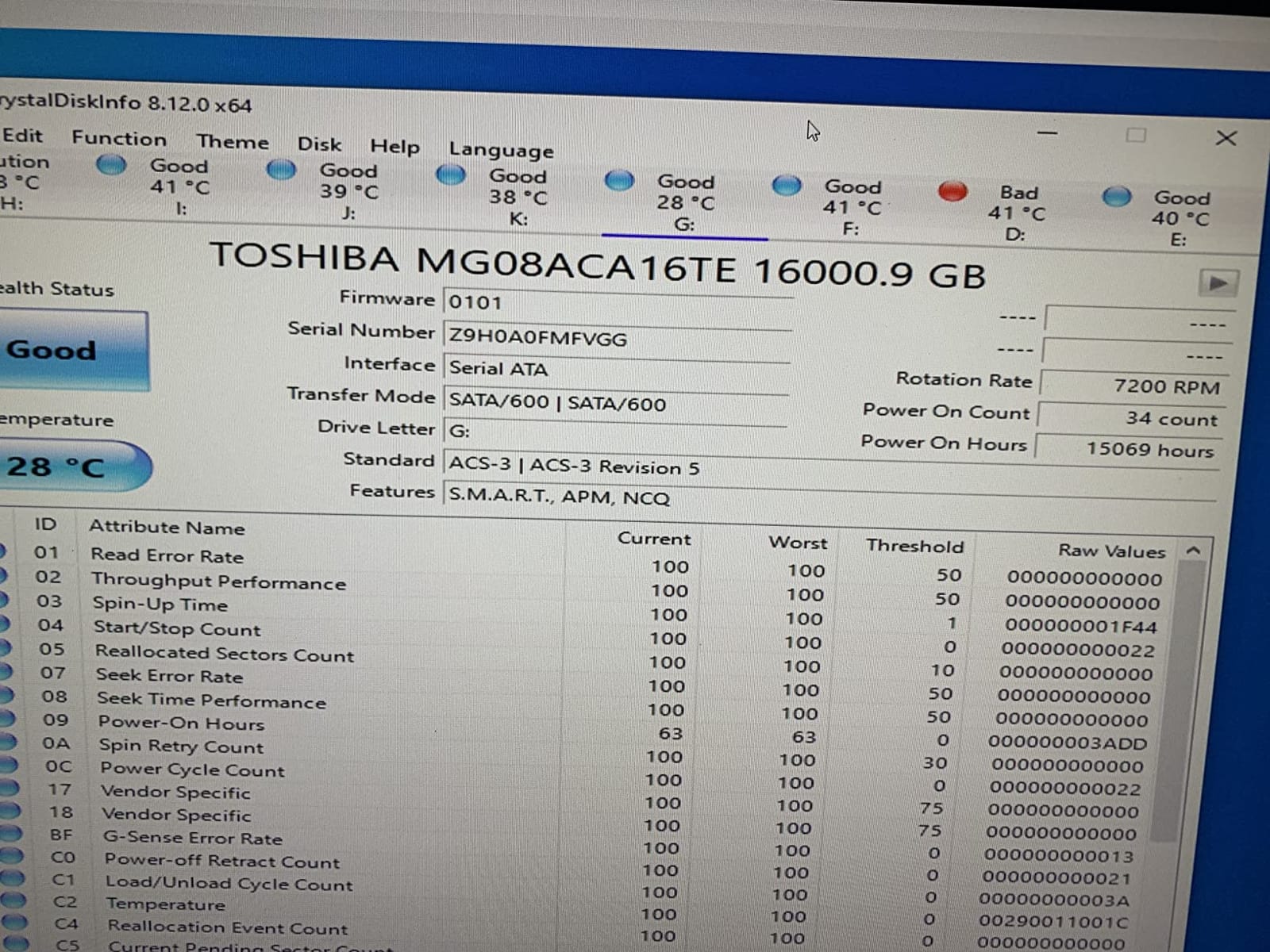The image size is (1270, 952).
Task: Click status dot for Start/Stop Count row
Action: pos(4,623)
